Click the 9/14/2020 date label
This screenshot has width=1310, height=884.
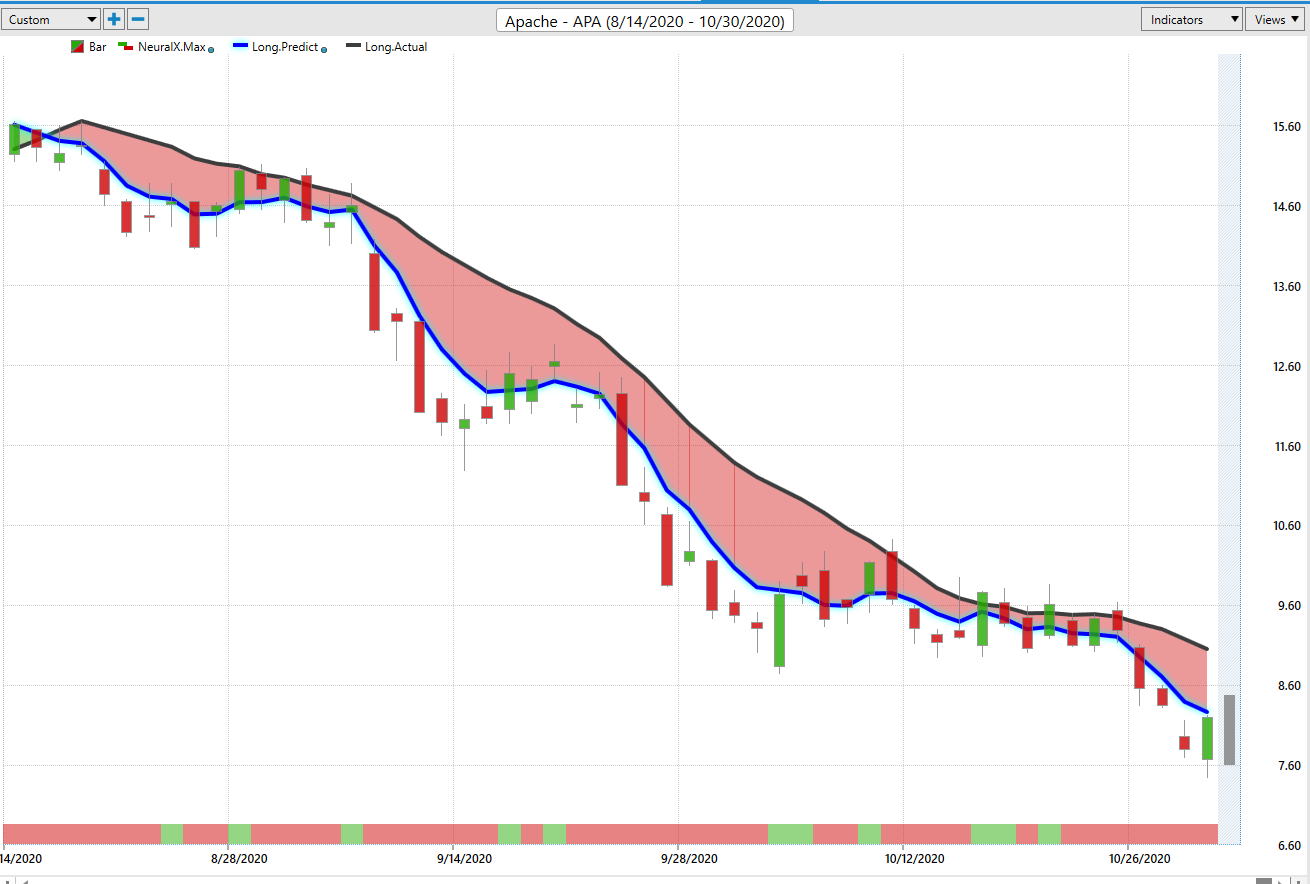(x=464, y=859)
